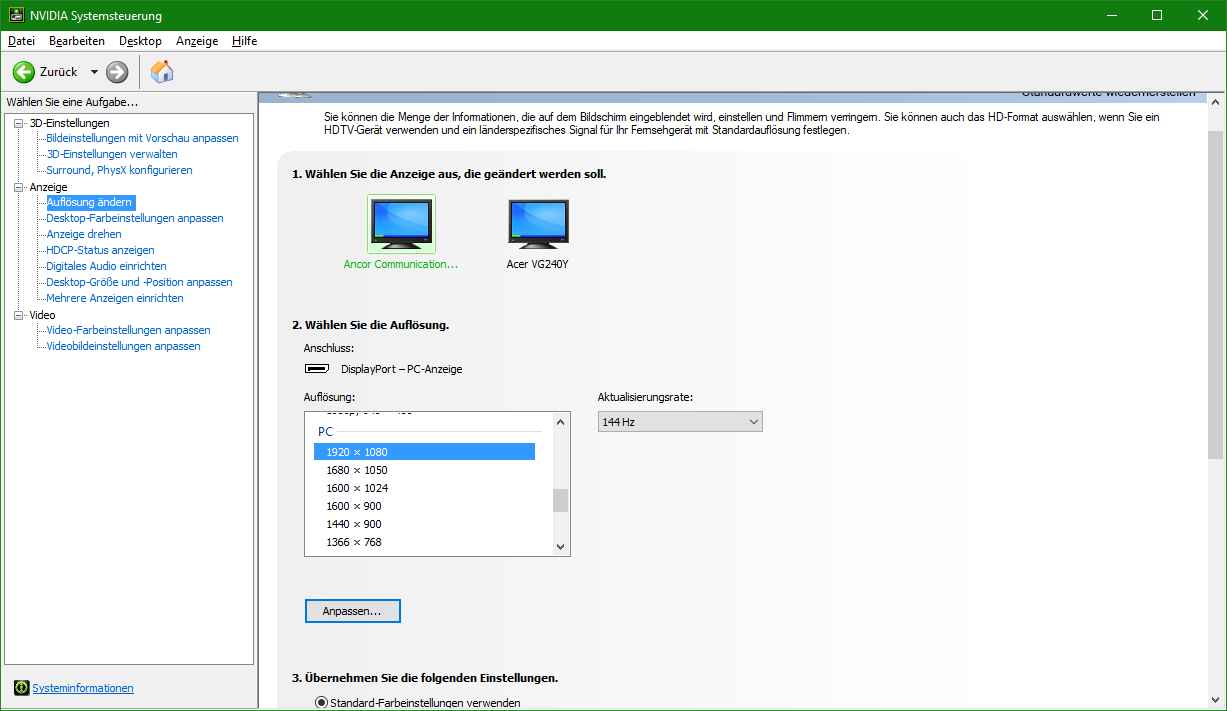This screenshot has height=711, width=1227.
Task: Select resolution 1366 × 768
Action: coord(425,542)
